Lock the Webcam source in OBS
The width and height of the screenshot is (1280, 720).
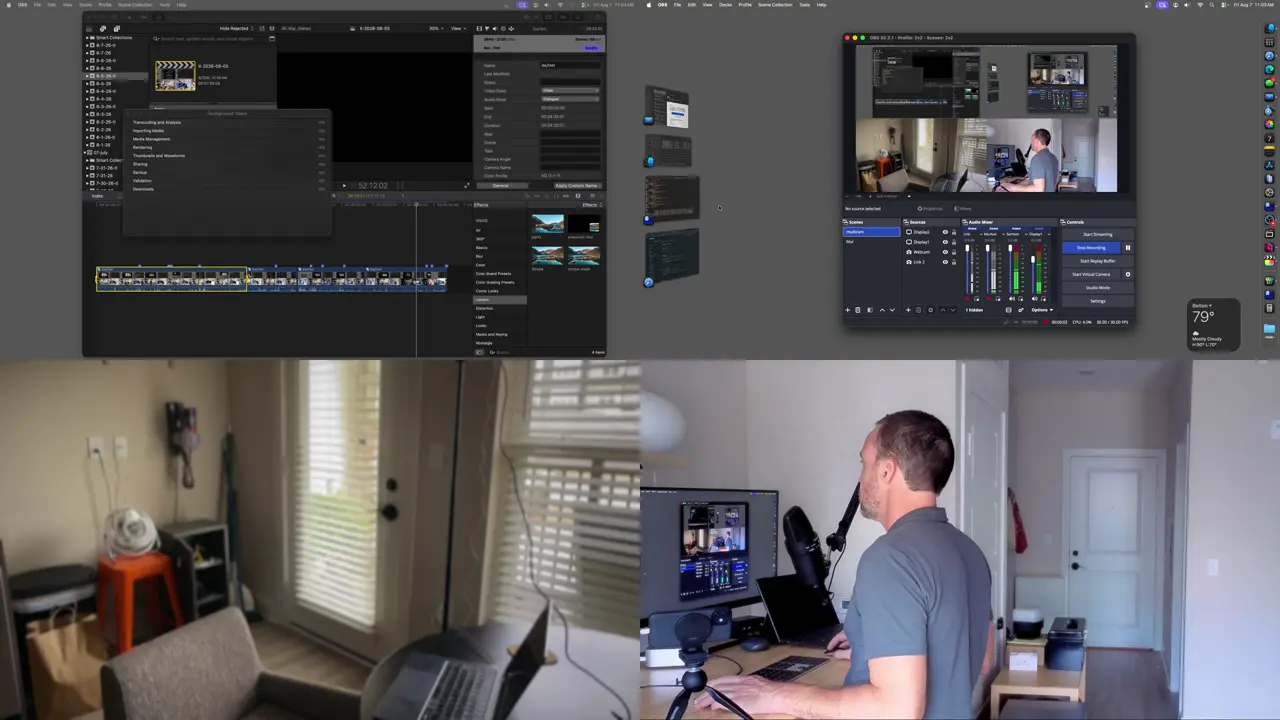(954, 252)
